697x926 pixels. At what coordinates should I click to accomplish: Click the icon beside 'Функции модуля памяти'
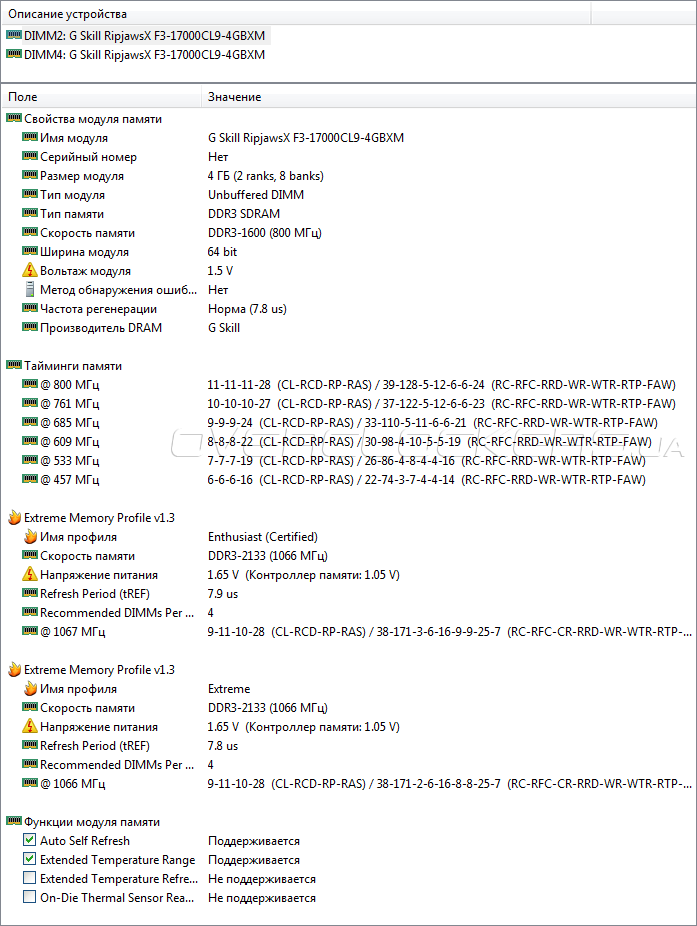click(14, 821)
